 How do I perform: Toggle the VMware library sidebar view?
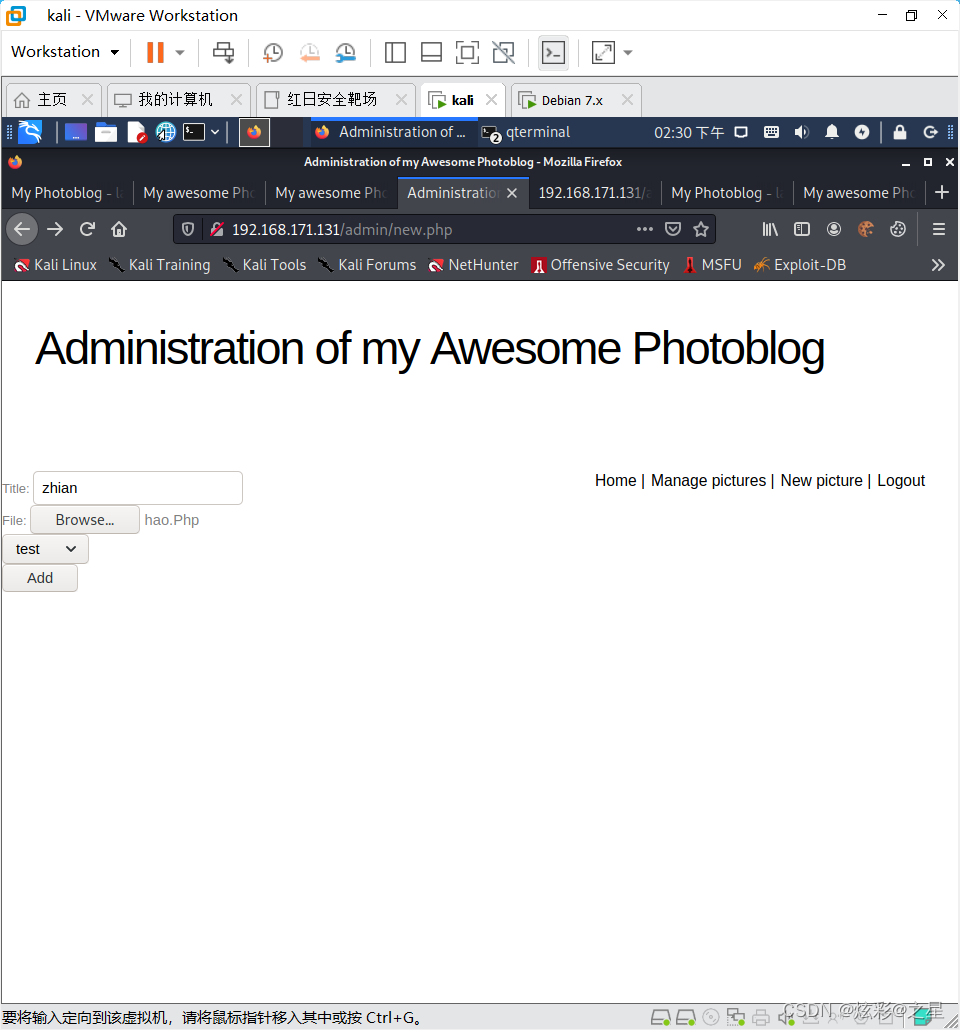tap(395, 53)
